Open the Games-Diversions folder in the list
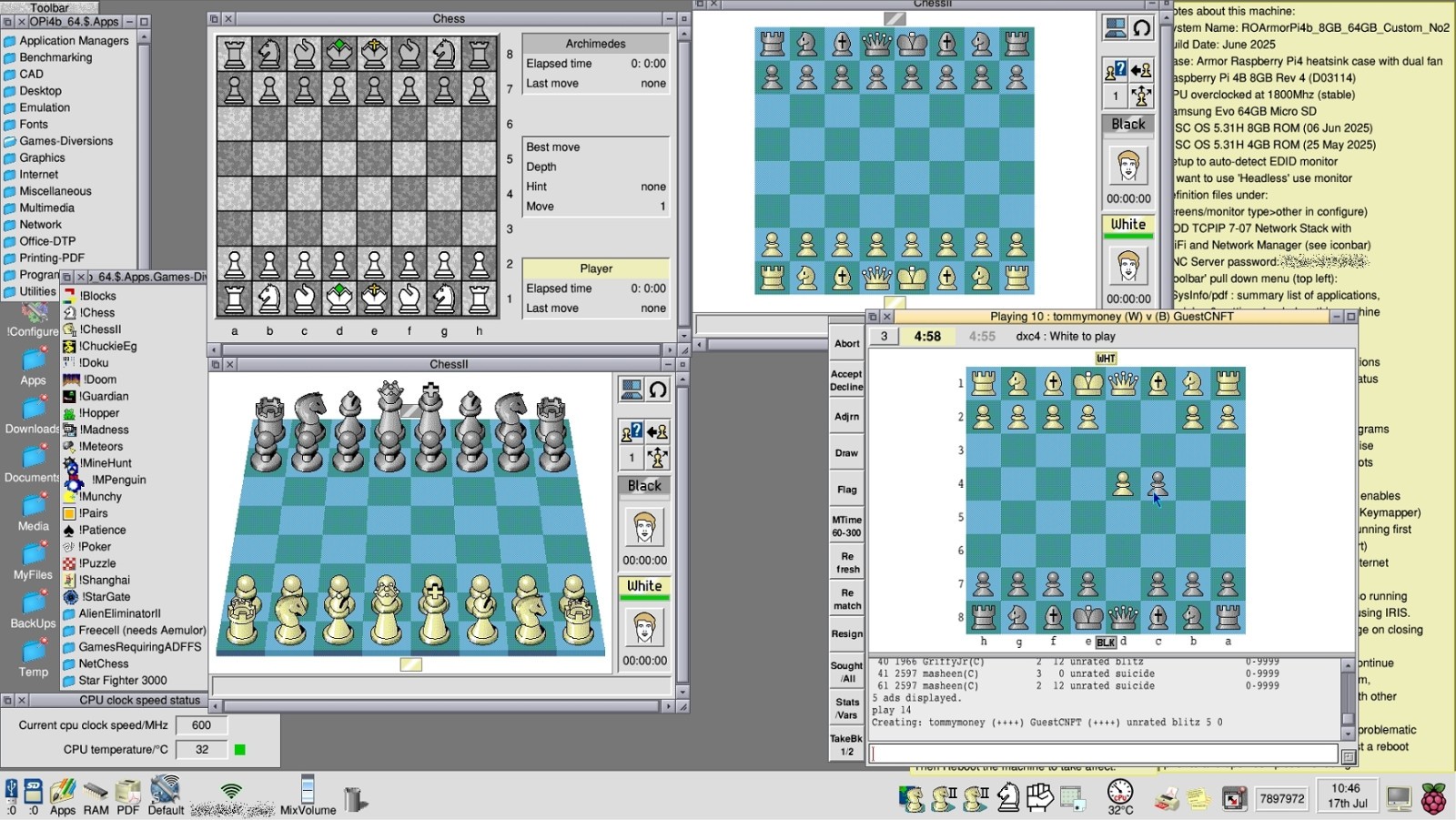Screen dimensions: 1456x820 point(66,141)
